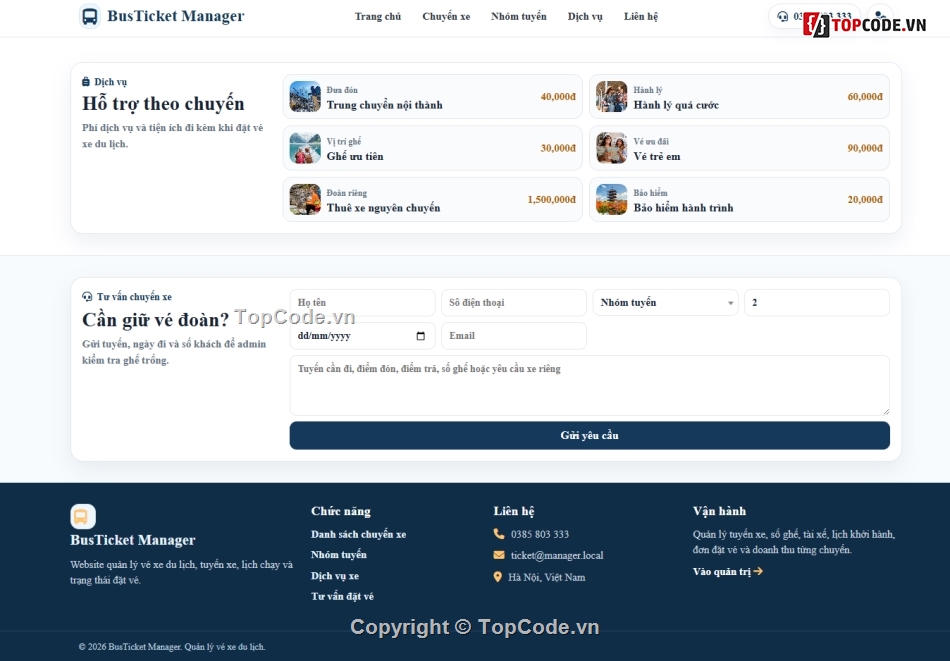Click the Chức năng footer heading
The image size is (950, 661).
click(x=340, y=511)
